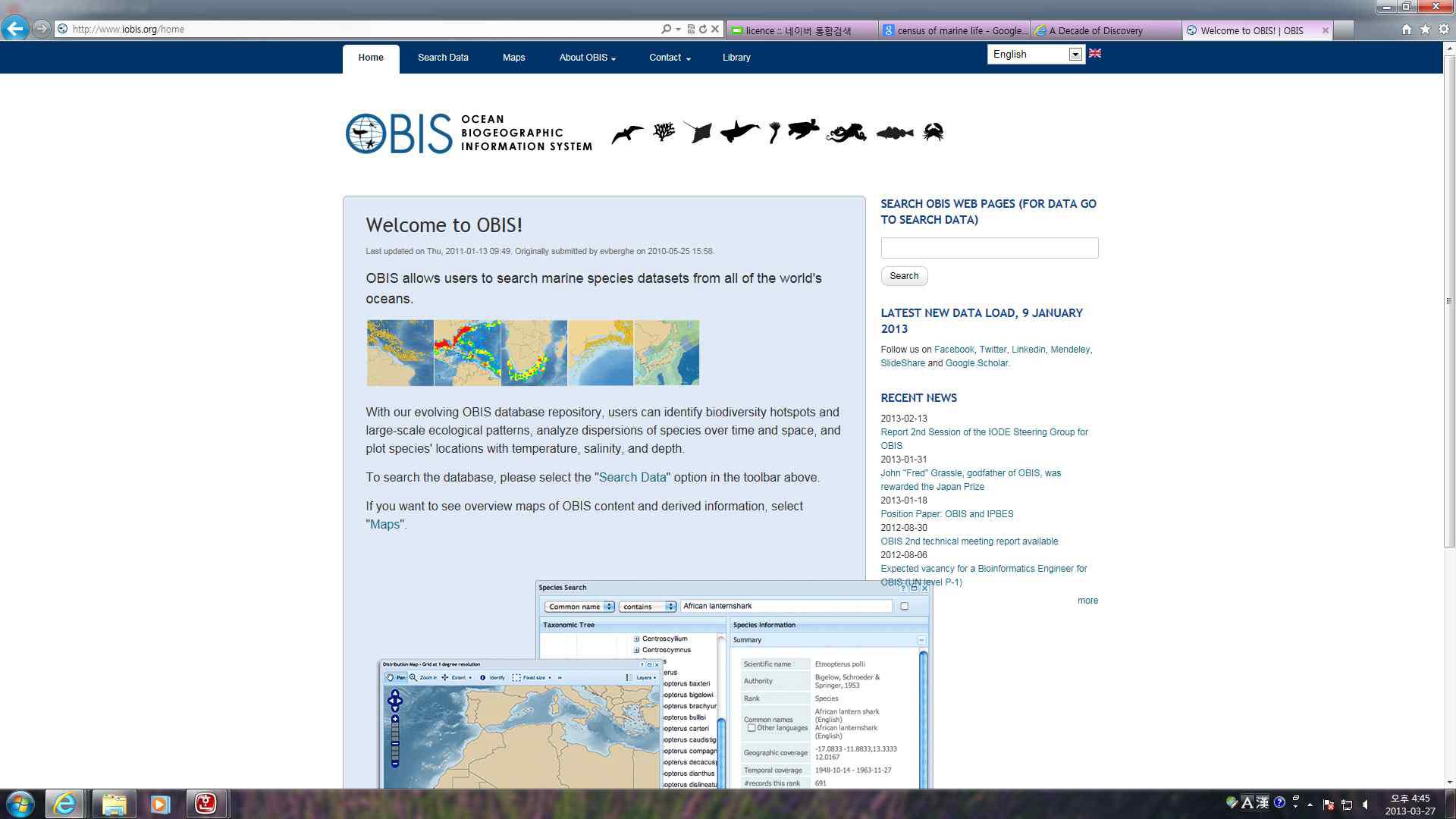
Task: Expand Centroscyllum taxonomic tree node
Action: (x=635, y=638)
